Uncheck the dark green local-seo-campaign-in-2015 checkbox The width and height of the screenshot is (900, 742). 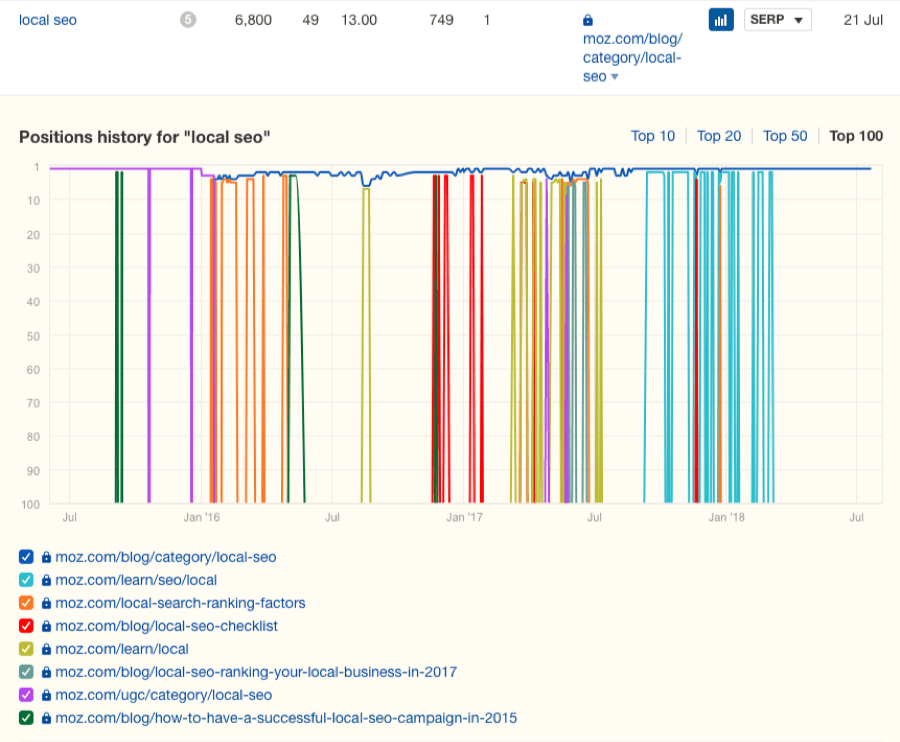coord(26,717)
